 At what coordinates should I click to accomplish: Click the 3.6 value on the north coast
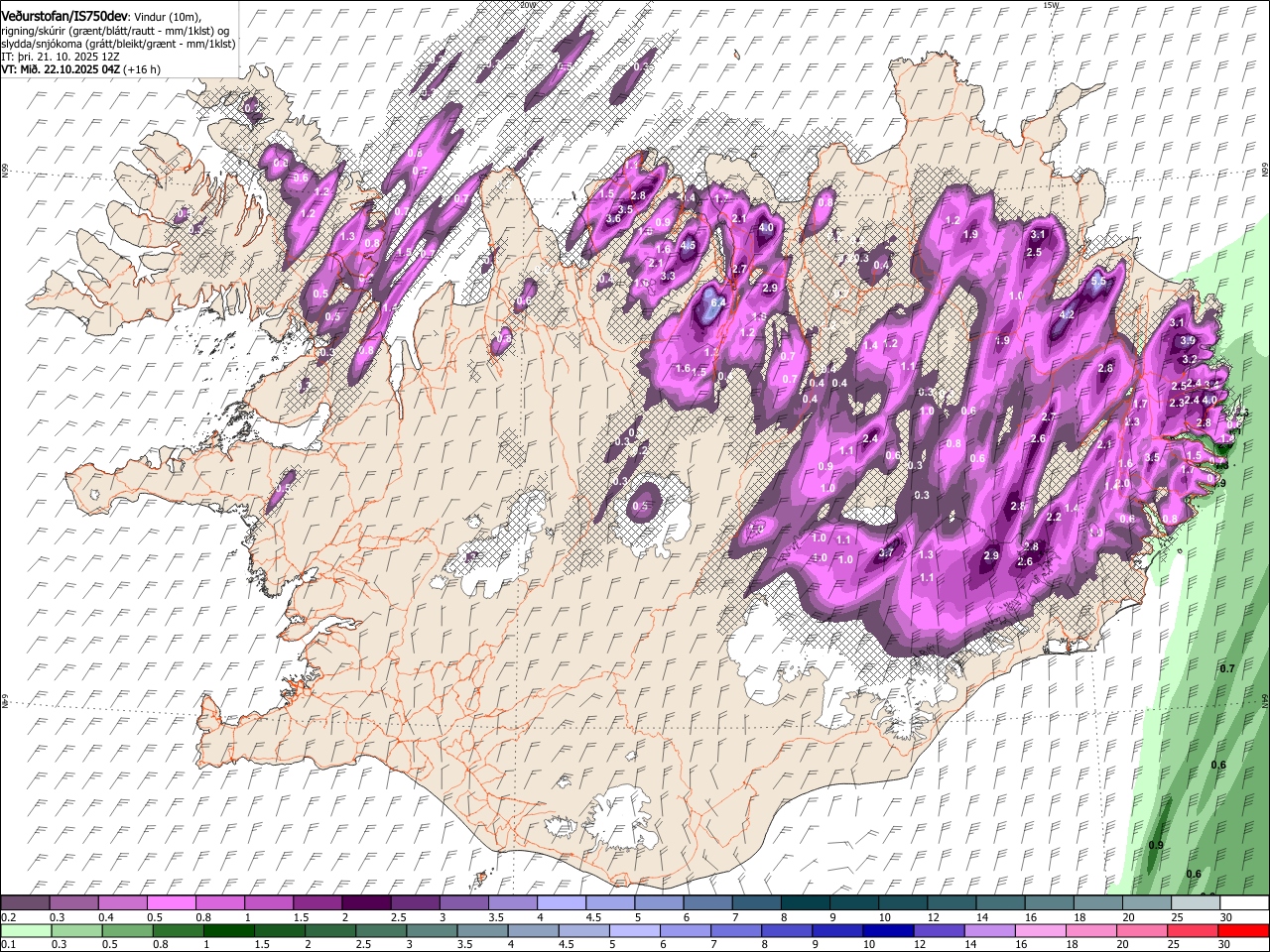click(x=613, y=218)
